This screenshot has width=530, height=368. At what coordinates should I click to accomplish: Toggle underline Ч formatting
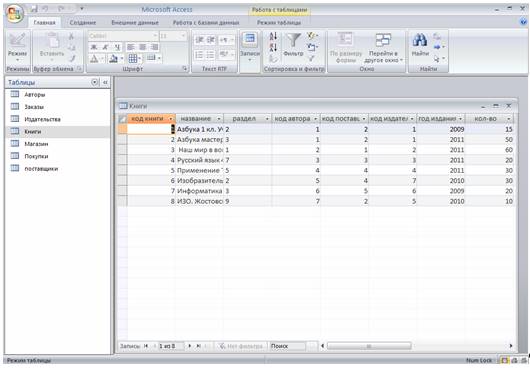(117, 47)
